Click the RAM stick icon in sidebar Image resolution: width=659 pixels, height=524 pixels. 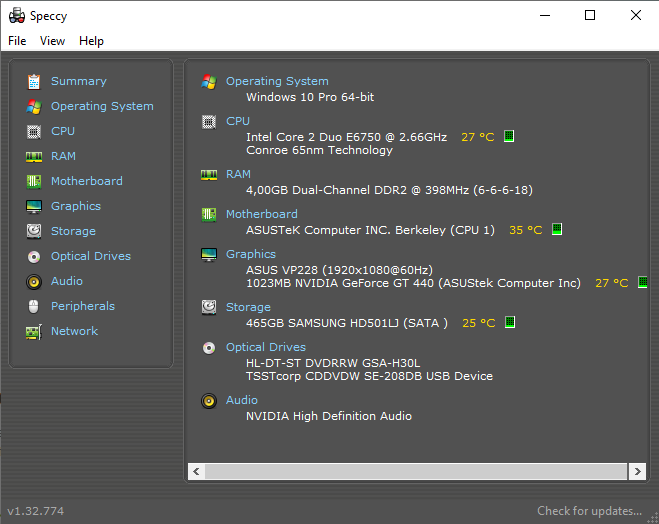point(34,157)
